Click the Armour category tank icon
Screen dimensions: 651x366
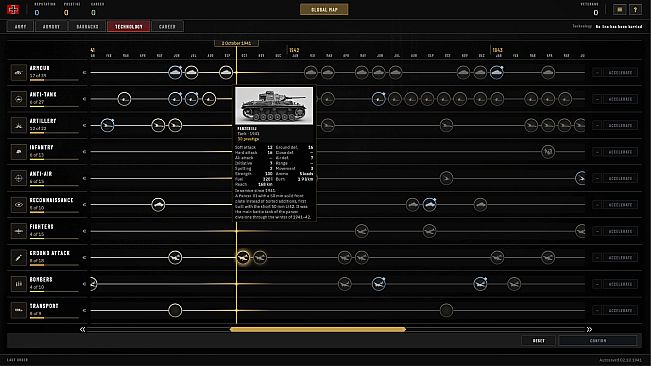pos(18,73)
